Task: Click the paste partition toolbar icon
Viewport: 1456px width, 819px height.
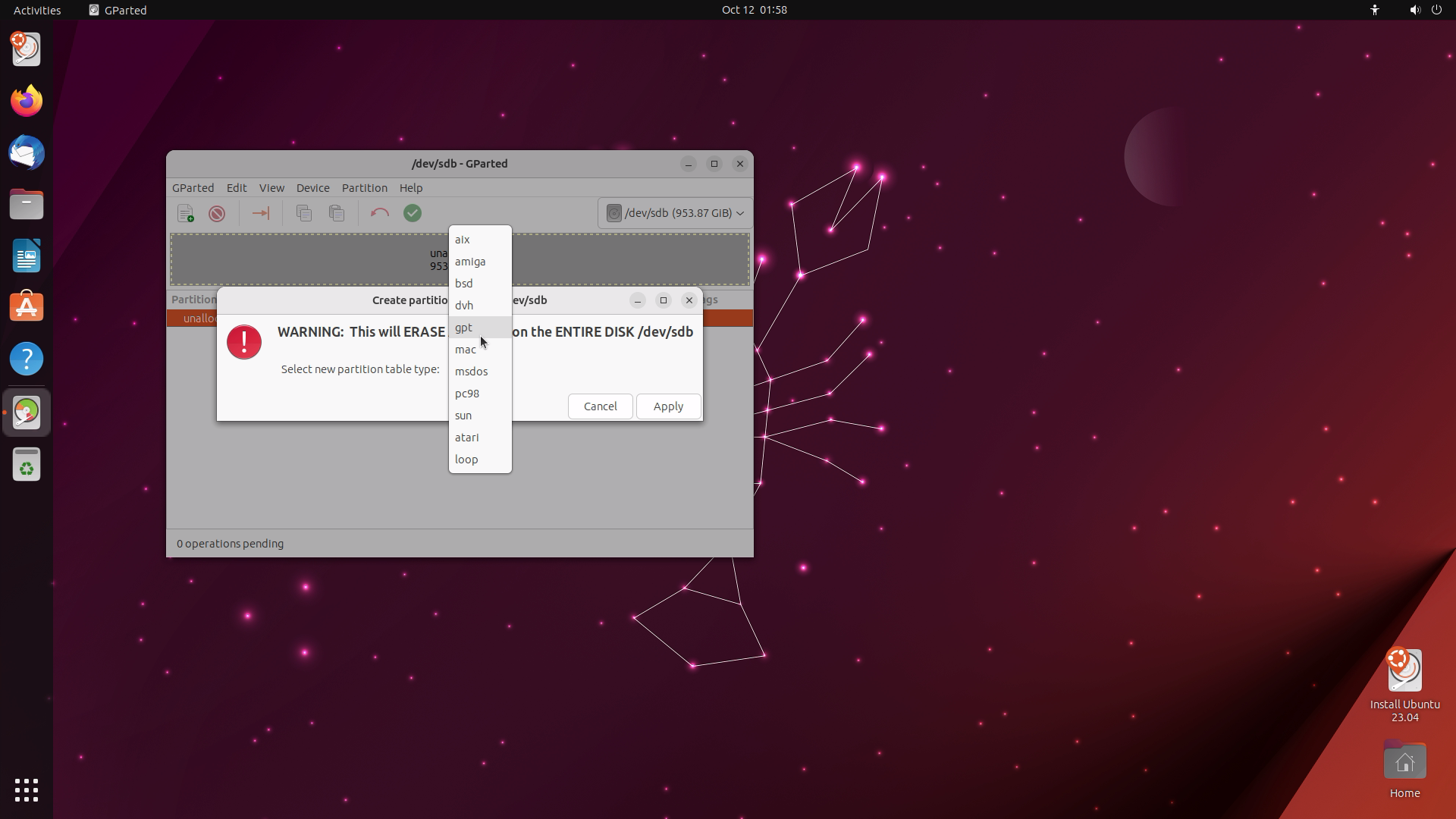Action: click(x=337, y=214)
